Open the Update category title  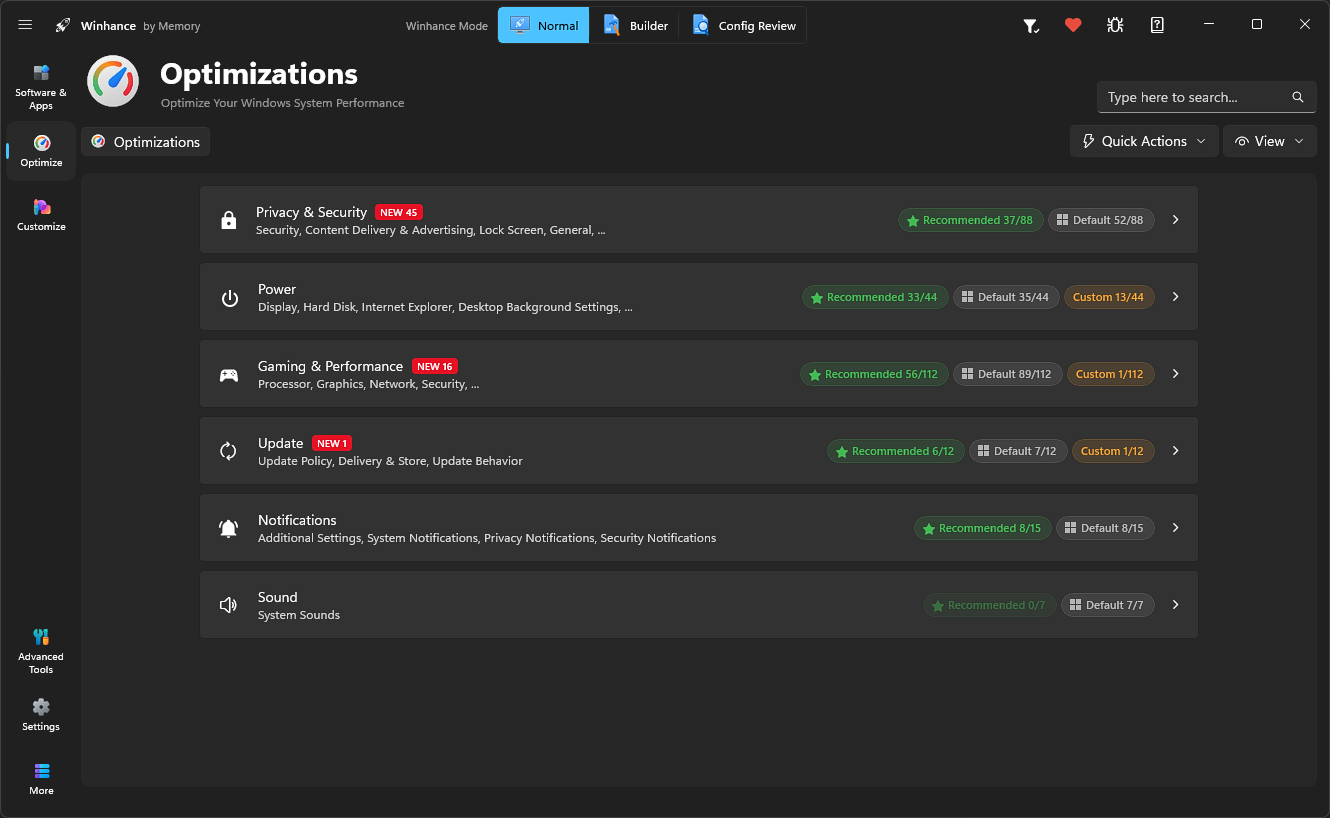click(280, 443)
